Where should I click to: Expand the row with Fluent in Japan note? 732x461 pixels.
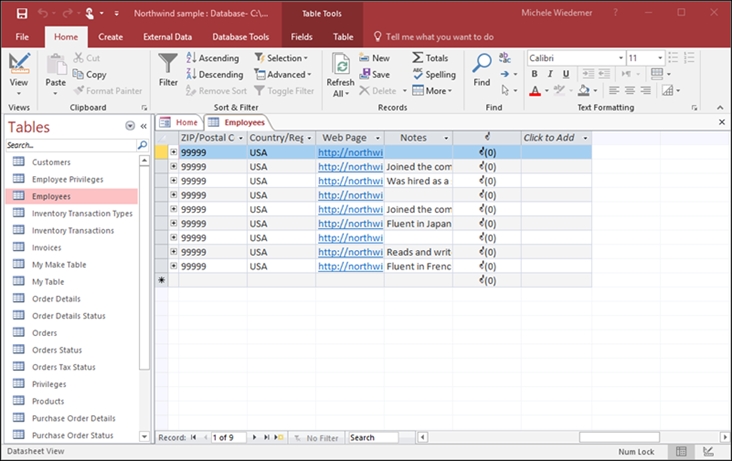point(173,223)
